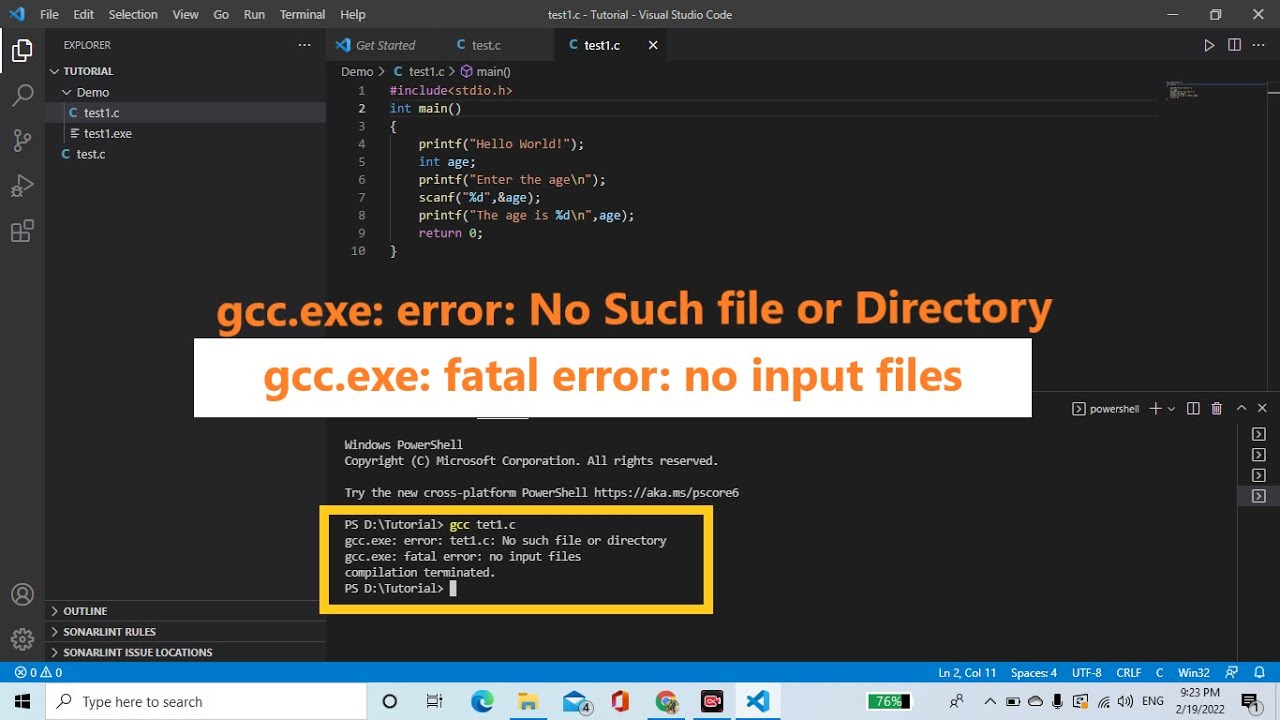The image size is (1280, 720).
Task: Open the File menu
Action: click(49, 14)
